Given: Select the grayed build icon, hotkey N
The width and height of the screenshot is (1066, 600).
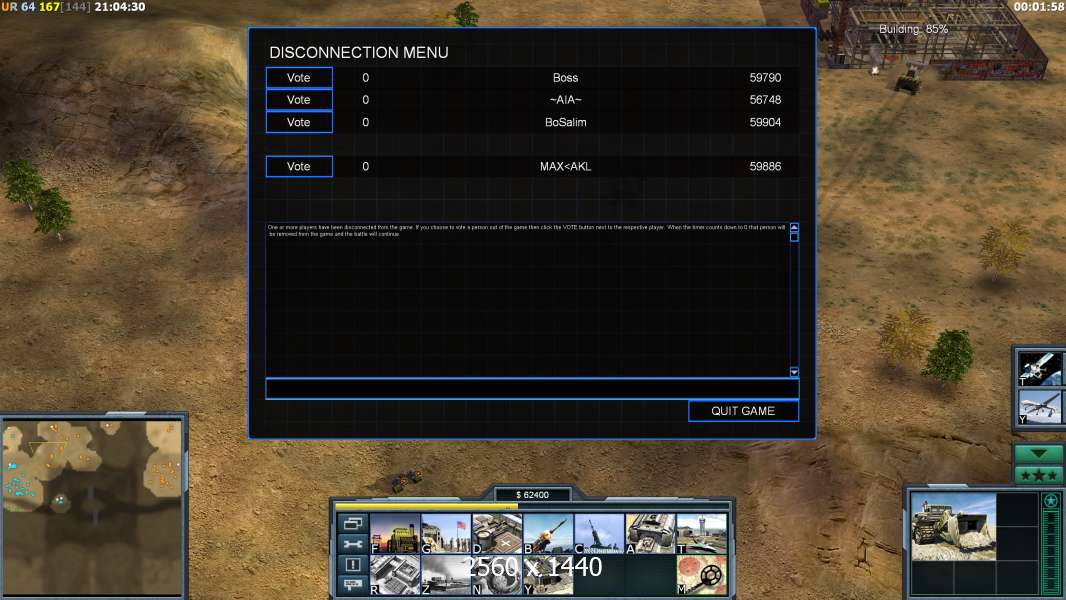Looking at the screenshot, I should click(x=497, y=575).
